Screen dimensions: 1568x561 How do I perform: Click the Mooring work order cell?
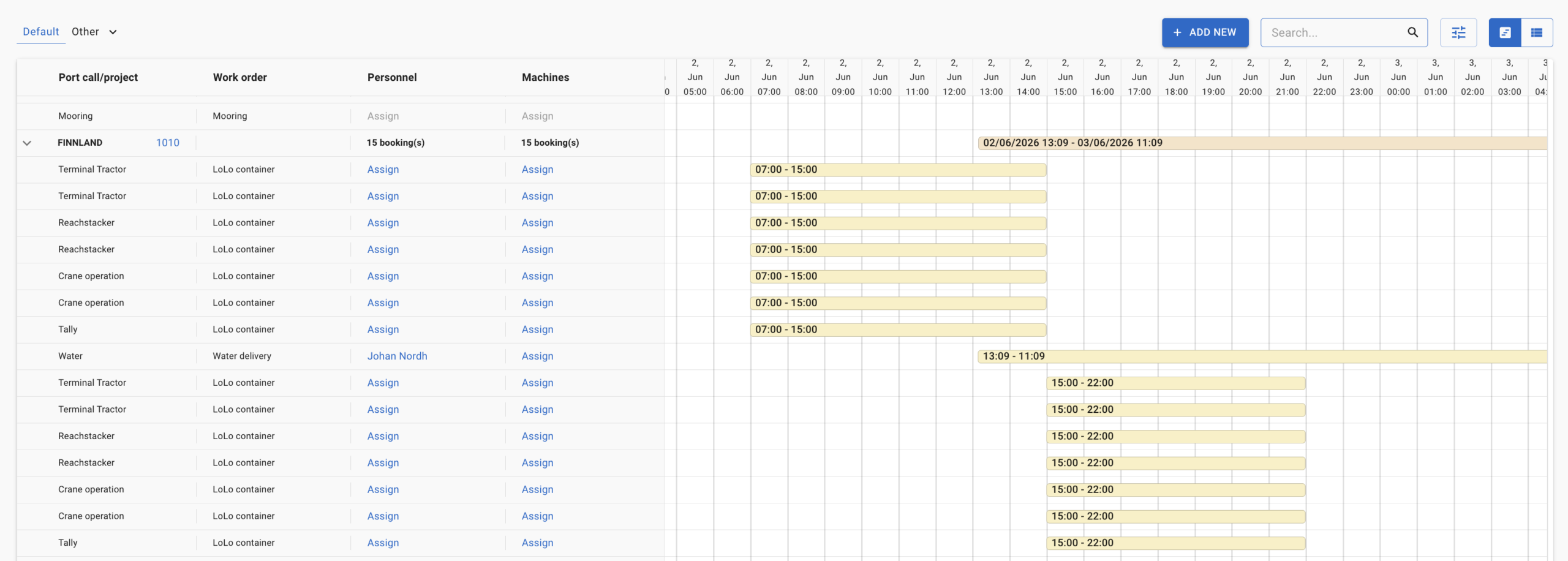(x=230, y=116)
